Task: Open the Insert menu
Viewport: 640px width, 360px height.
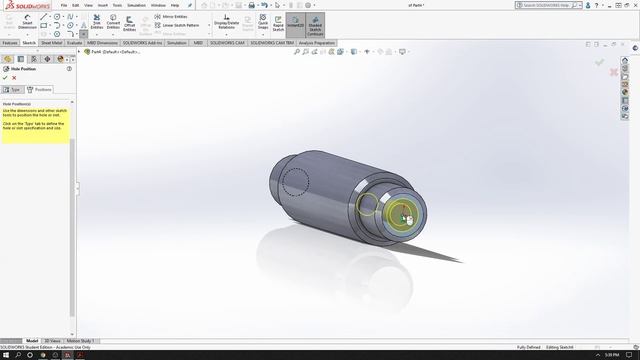Action: 103,5
